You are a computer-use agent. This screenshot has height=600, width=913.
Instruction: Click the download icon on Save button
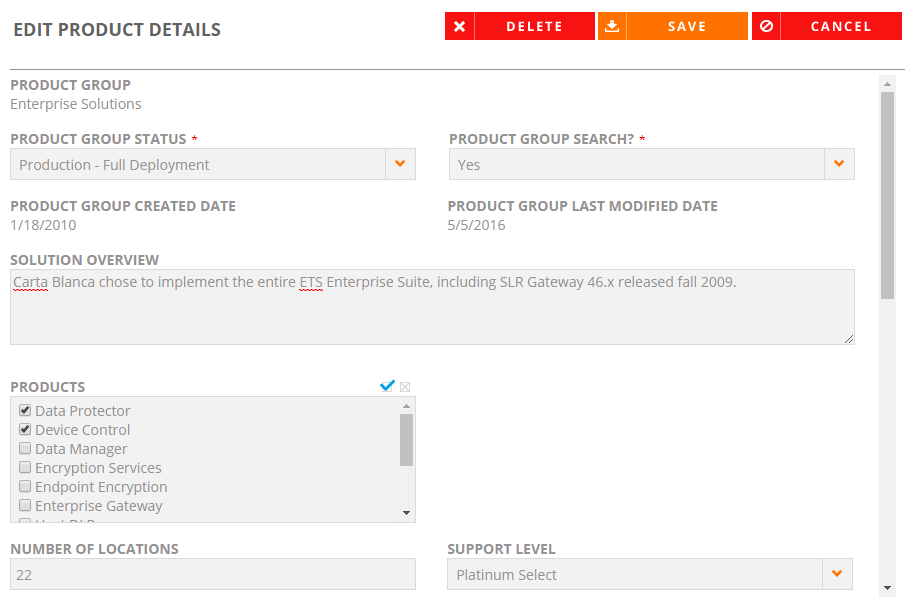tap(612, 26)
